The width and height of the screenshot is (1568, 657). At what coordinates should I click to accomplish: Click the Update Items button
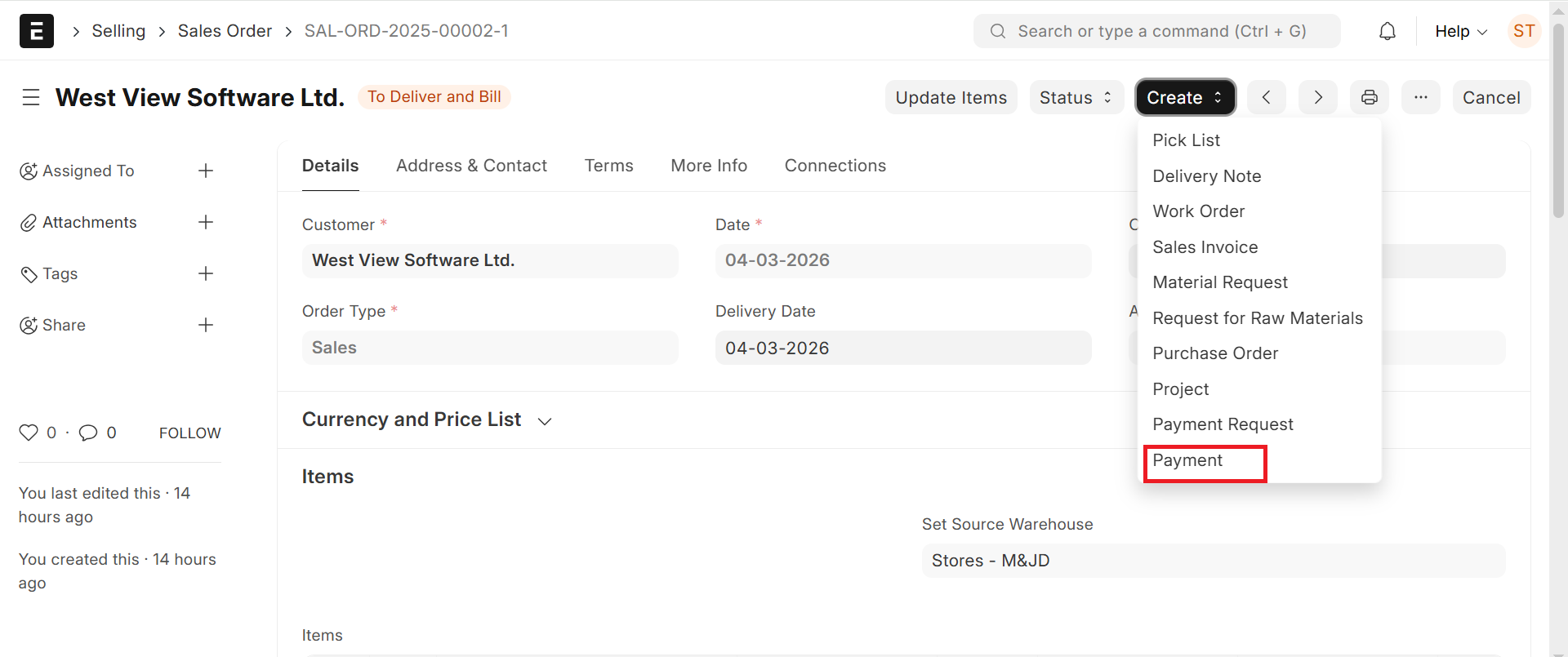(x=951, y=97)
